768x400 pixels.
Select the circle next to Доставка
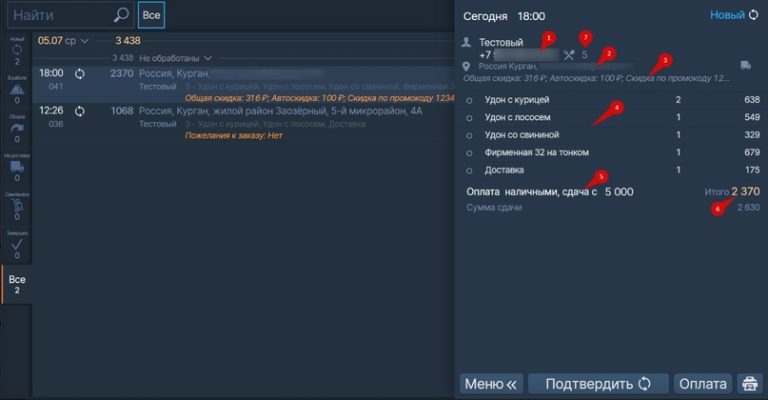470,169
